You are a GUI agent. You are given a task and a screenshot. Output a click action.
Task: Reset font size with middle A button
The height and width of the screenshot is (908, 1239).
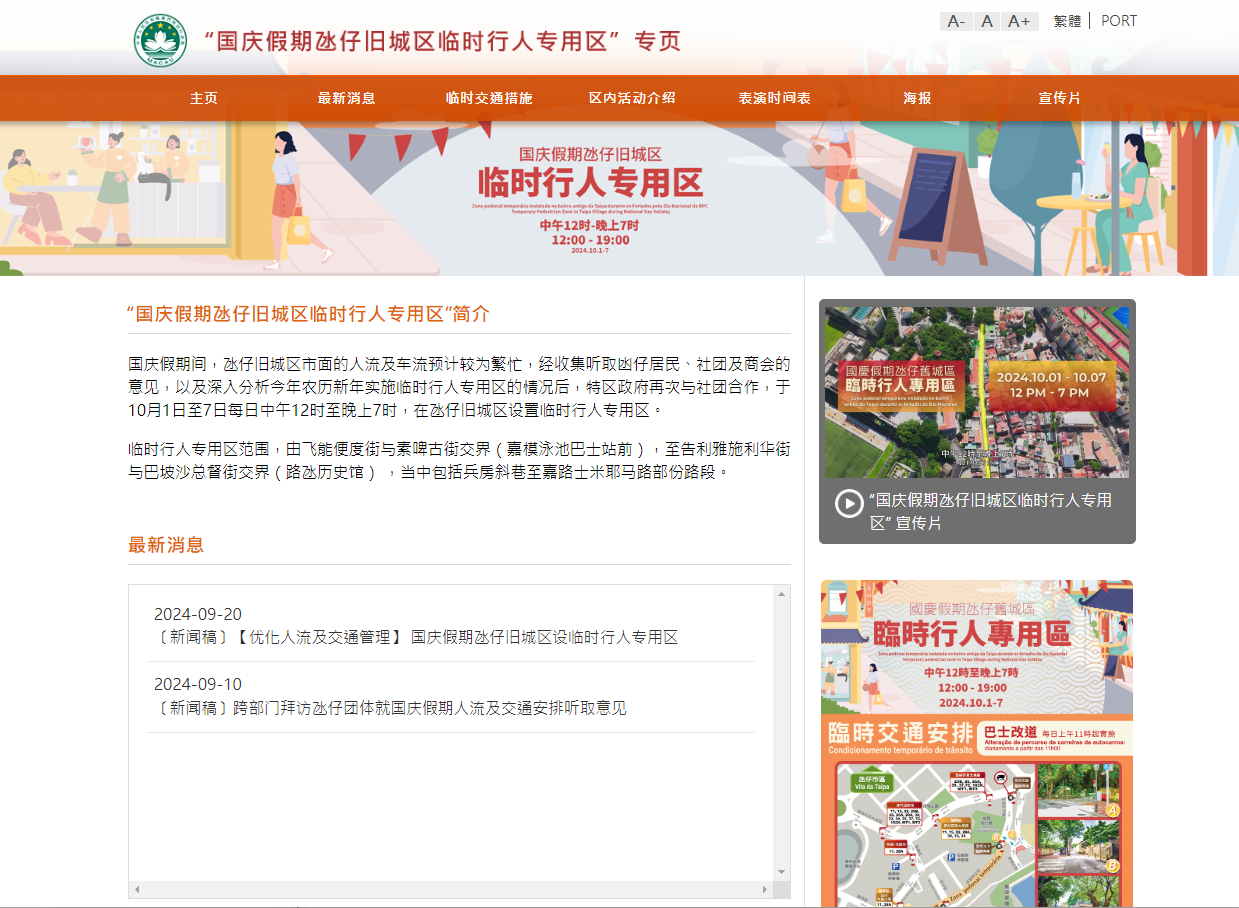[x=987, y=21]
